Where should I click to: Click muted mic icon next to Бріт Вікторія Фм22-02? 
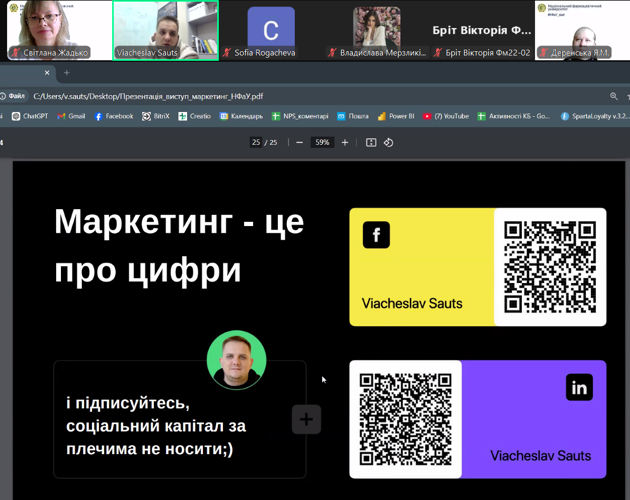(438, 53)
